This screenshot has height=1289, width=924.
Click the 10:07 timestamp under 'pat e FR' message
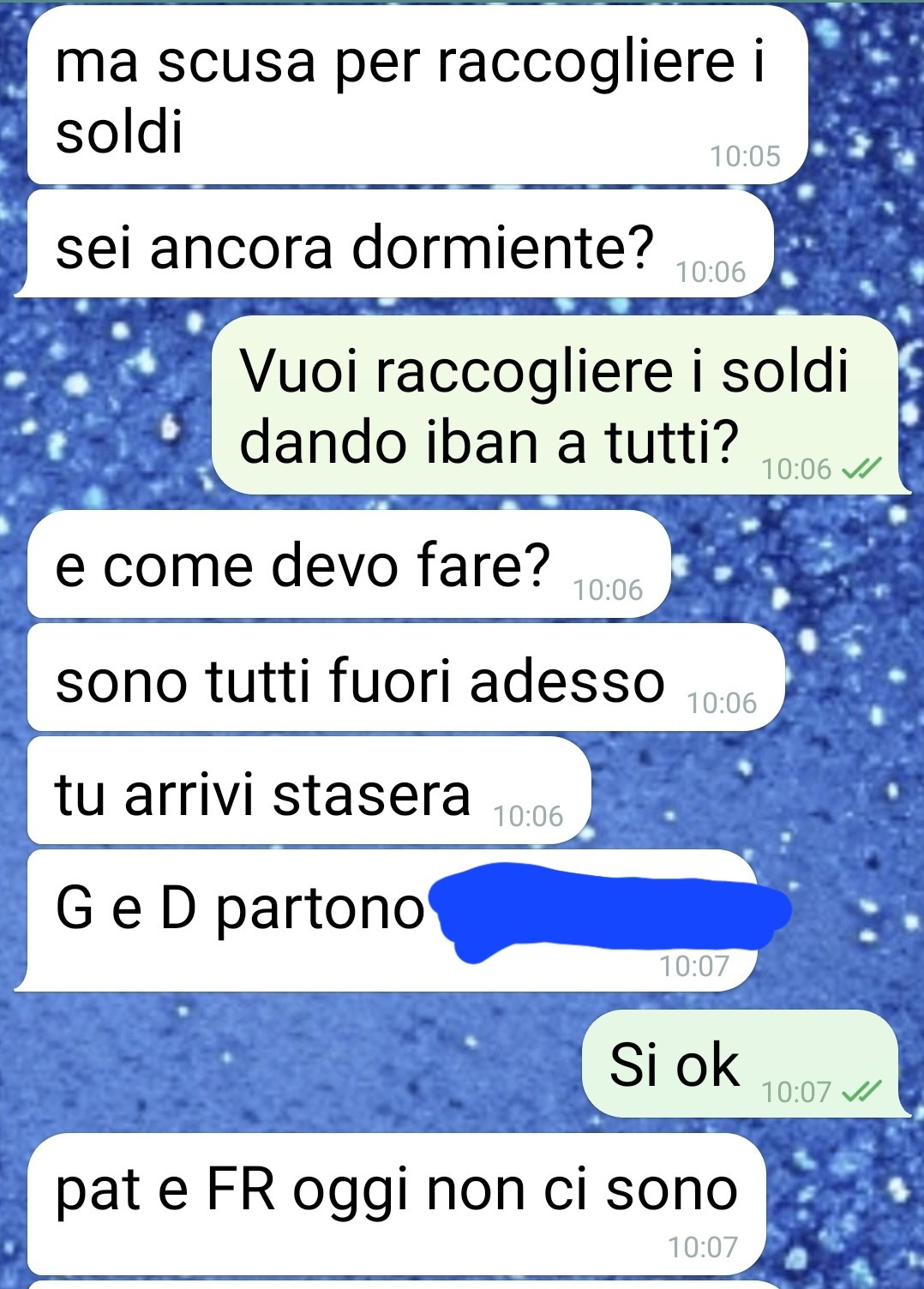(x=703, y=1247)
